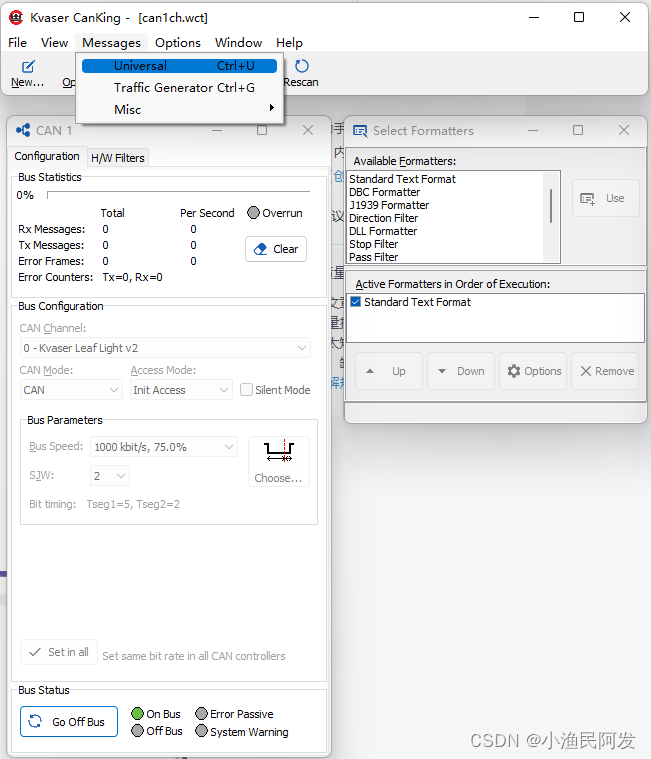This screenshot has height=759, width=651.
Task: Click Go Off Bus button
Action: (69, 722)
